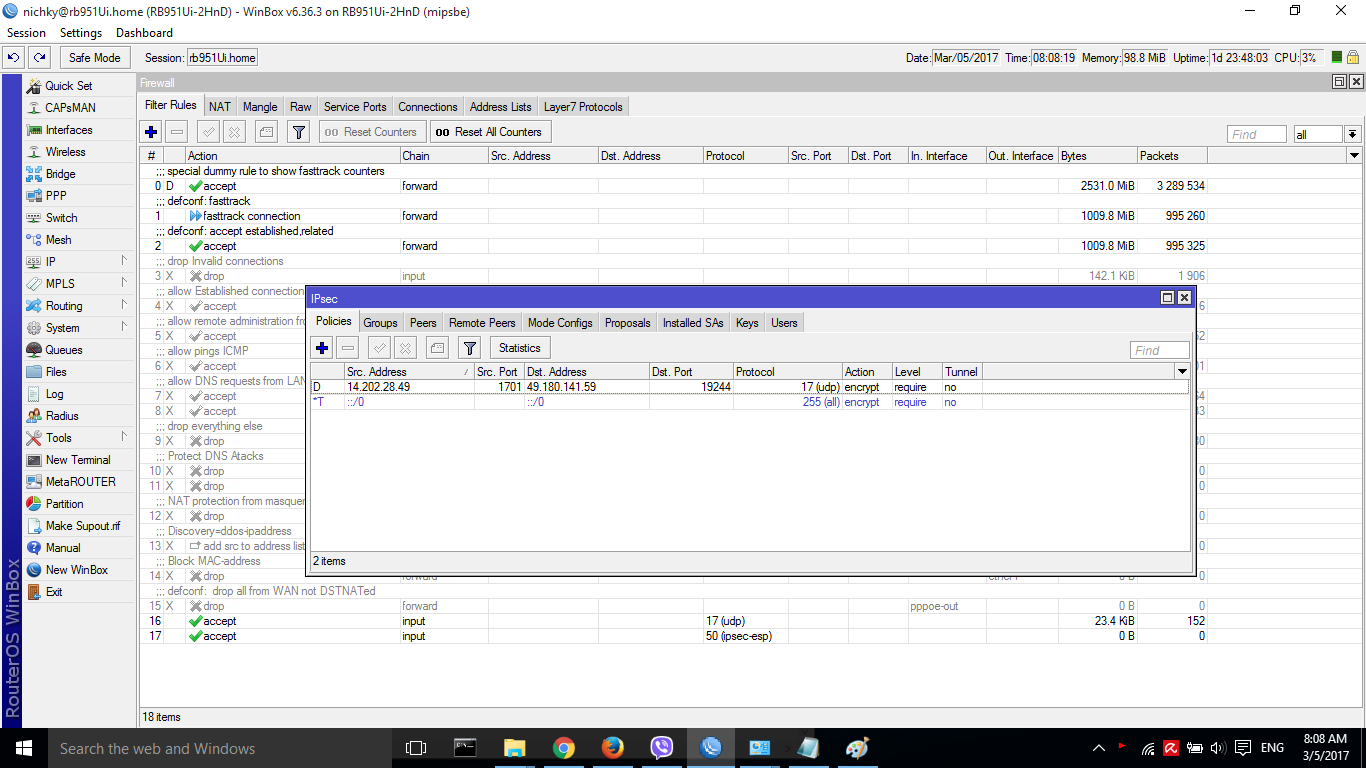Open Queues in the left sidebar
Screen dimensions: 1366x768
point(64,350)
